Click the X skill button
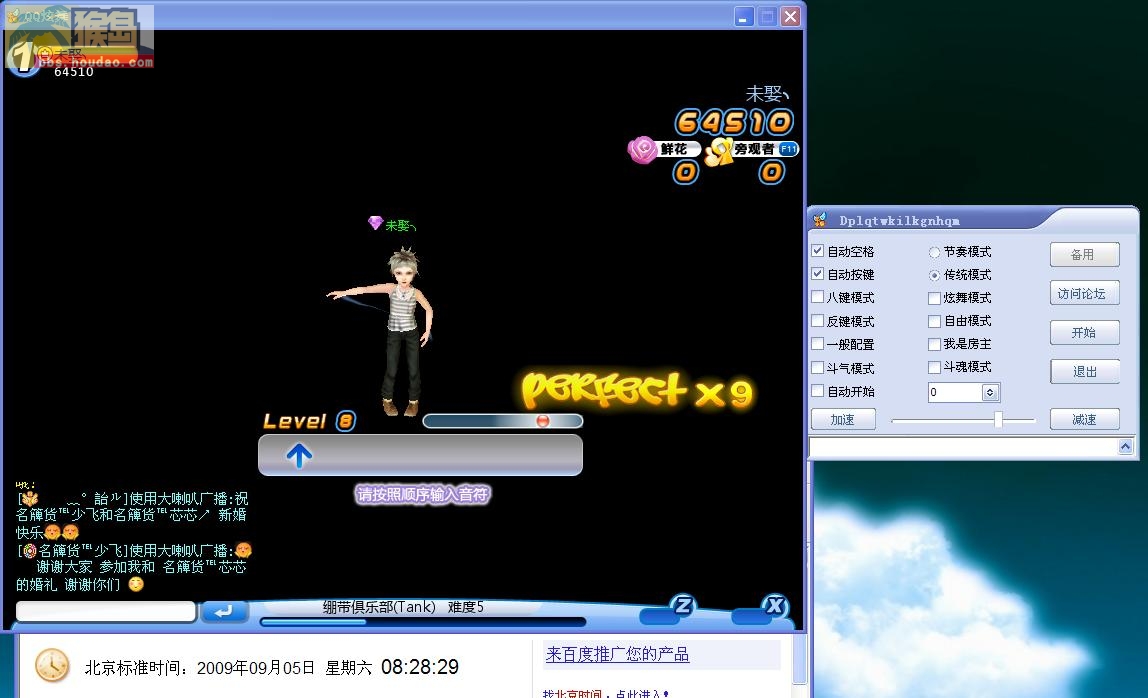The width and height of the screenshot is (1148, 698). (x=775, y=605)
